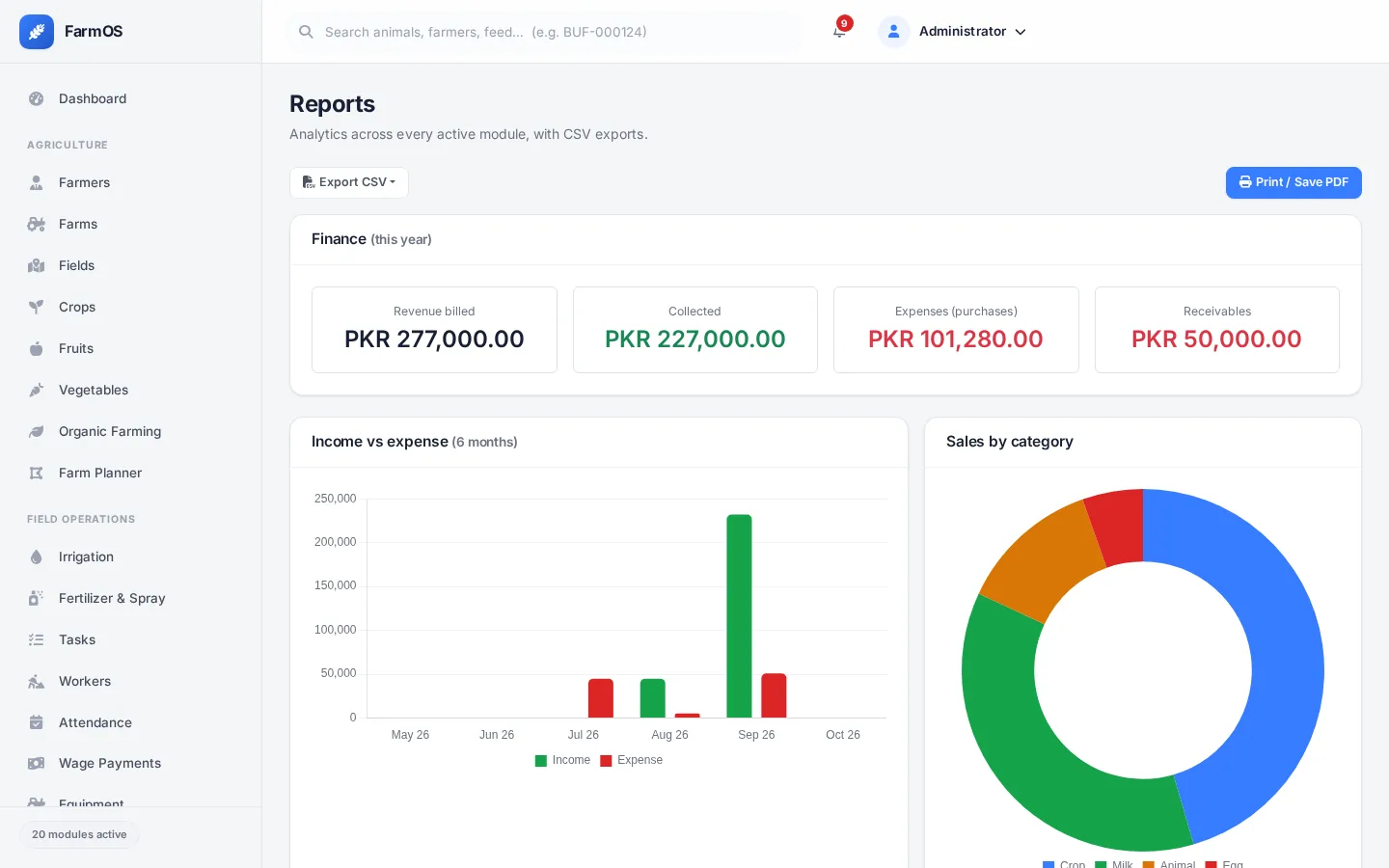The height and width of the screenshot is (868, 1389).
Task: Click the Attendance calendar icon
Action: 37,722
